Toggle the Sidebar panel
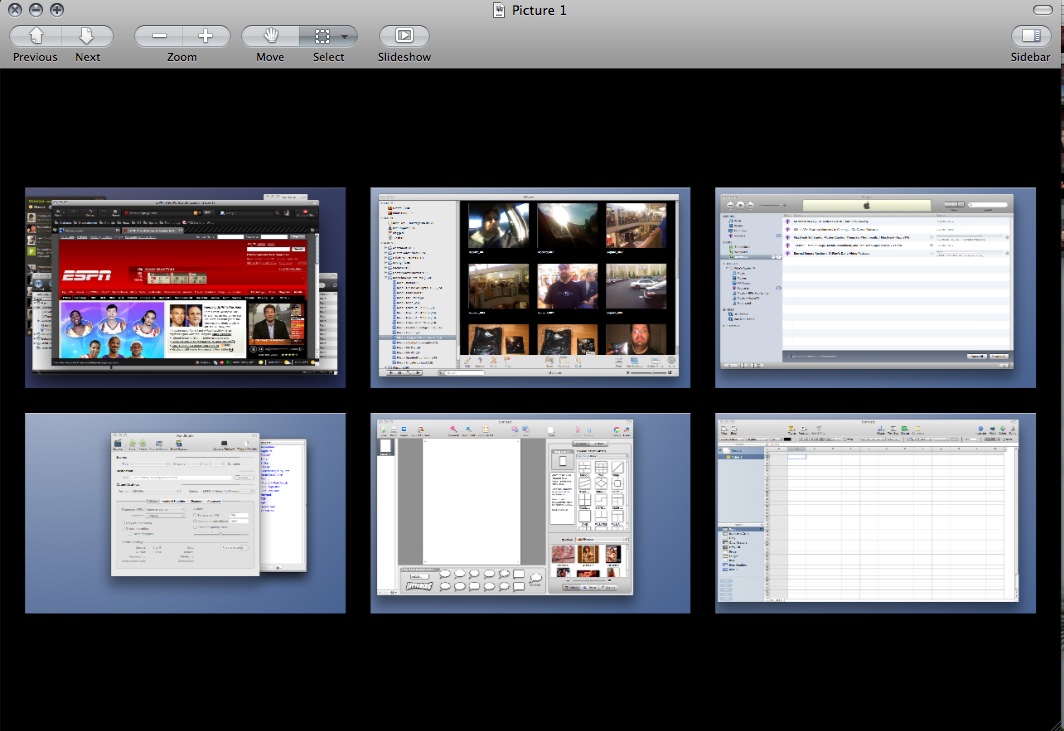Screen dimensions: 1064x731 pyautogui.click(x=1030, y=36)
